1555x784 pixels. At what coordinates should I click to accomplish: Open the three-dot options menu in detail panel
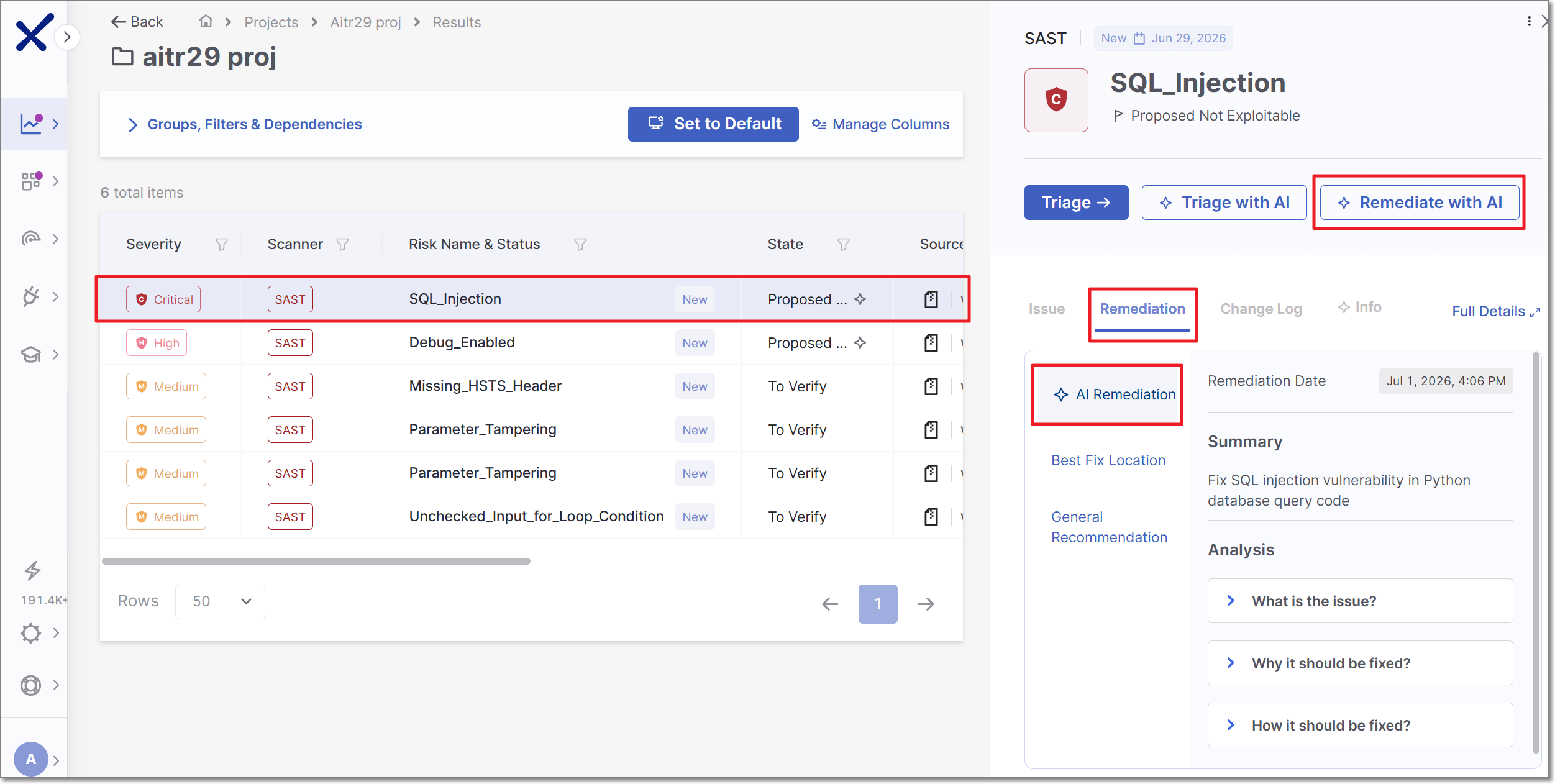(x=1529, y=22)
